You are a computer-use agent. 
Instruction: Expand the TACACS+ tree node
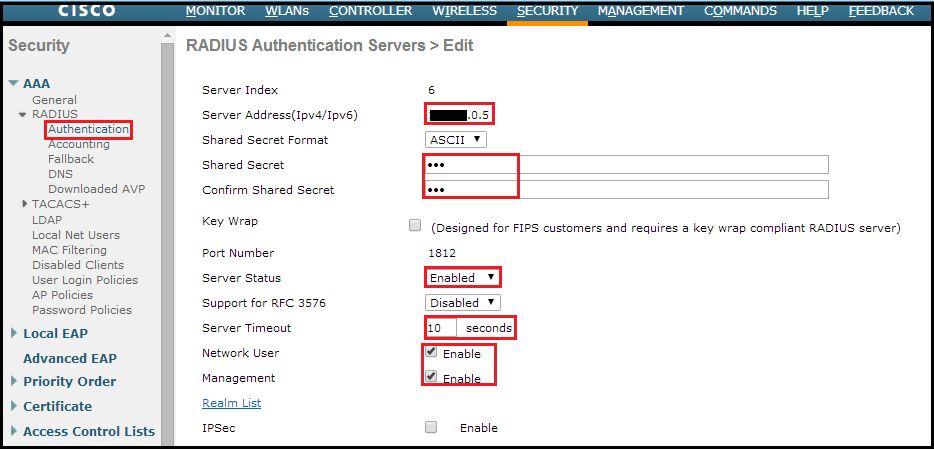pos(23,204)
